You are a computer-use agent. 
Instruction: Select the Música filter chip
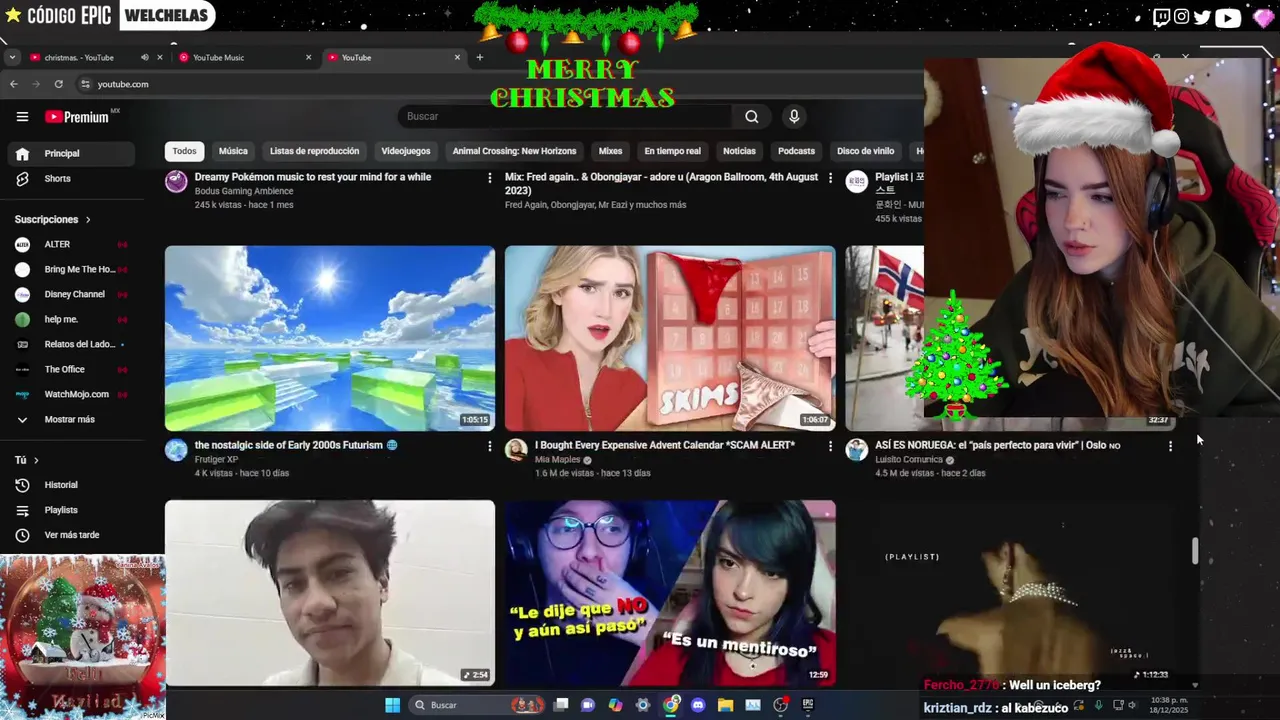[233, 151]
